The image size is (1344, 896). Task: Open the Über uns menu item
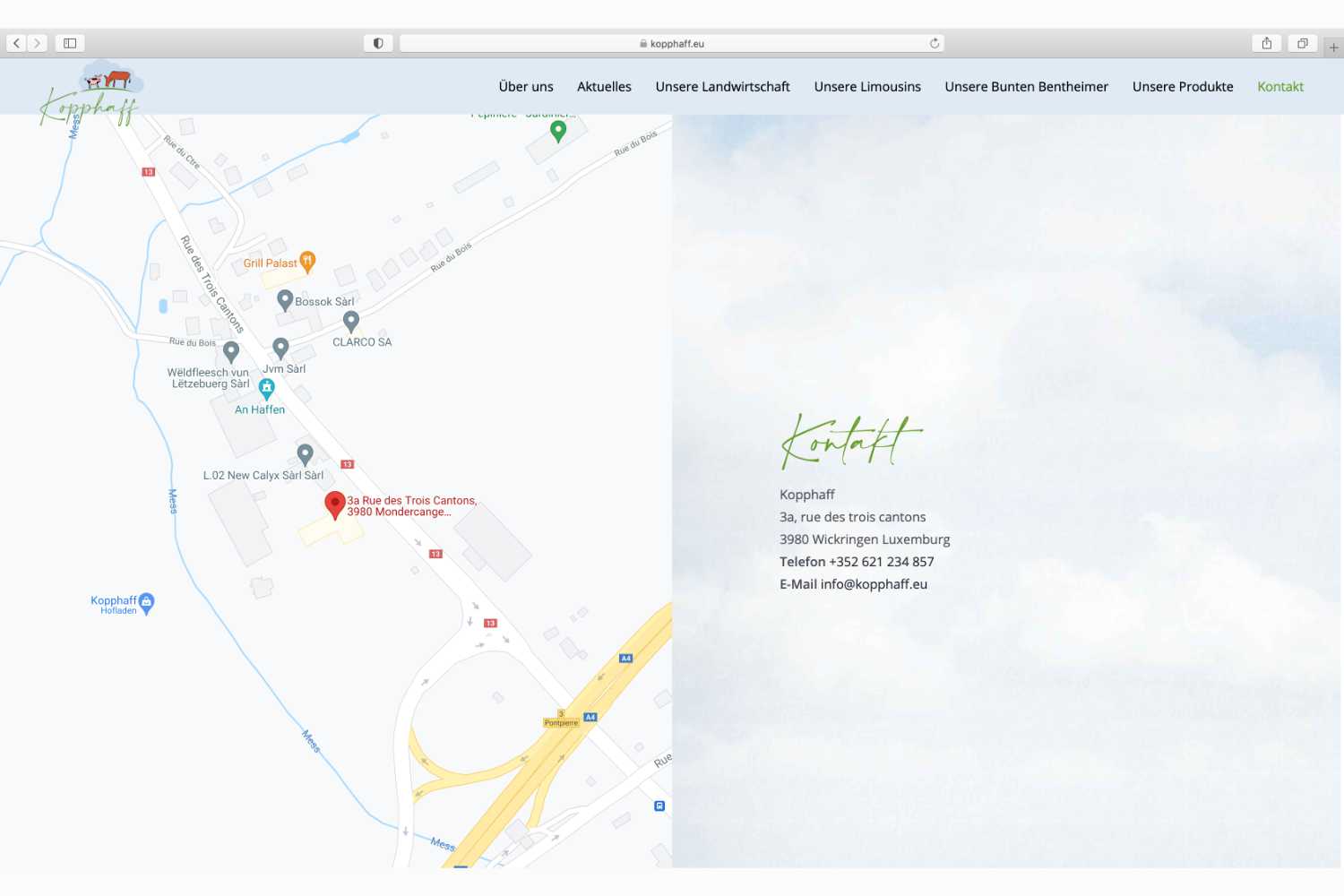click(x=525, y=86)
